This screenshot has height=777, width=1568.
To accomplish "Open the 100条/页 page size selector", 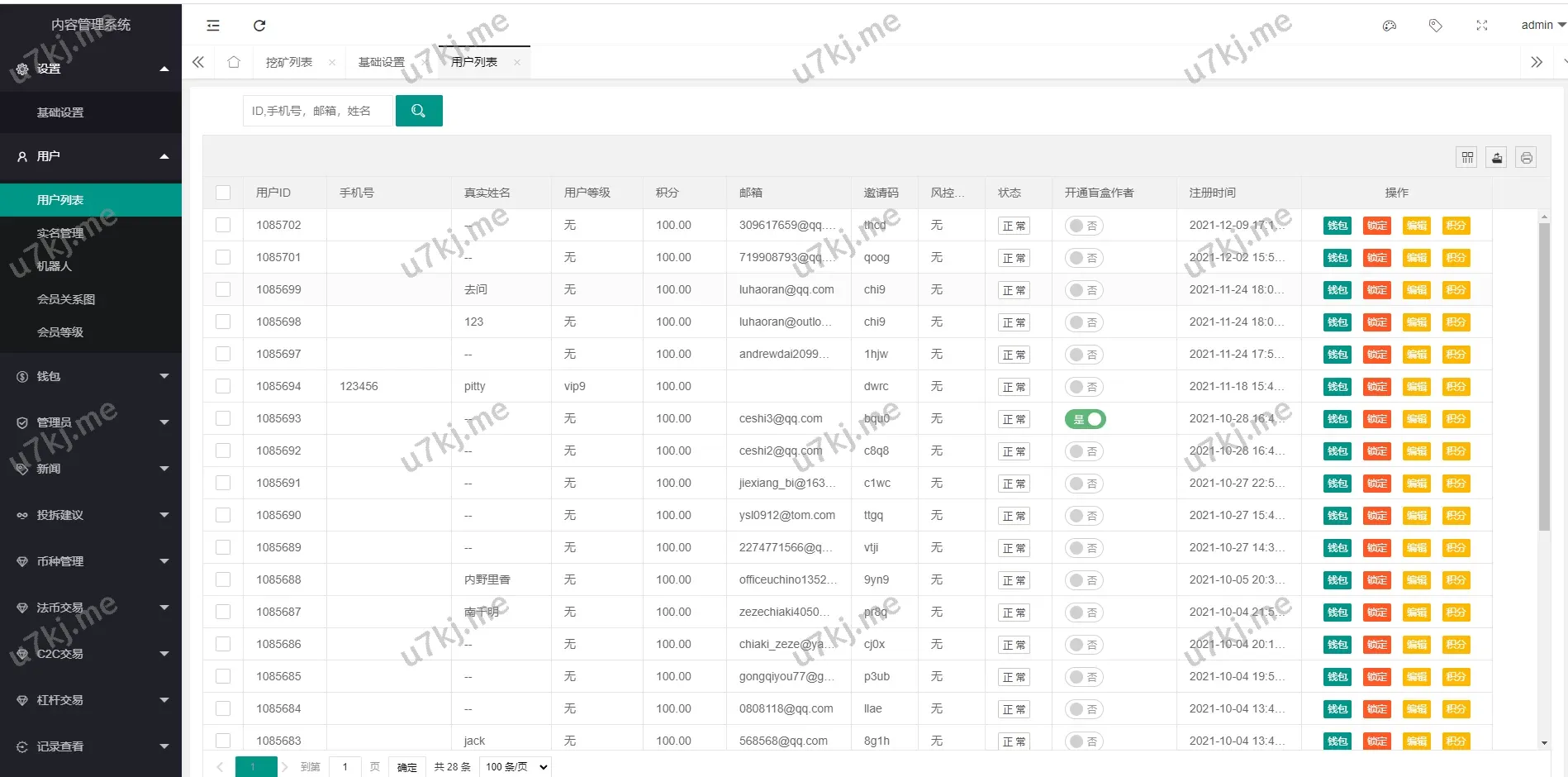I will coord(514,767).
